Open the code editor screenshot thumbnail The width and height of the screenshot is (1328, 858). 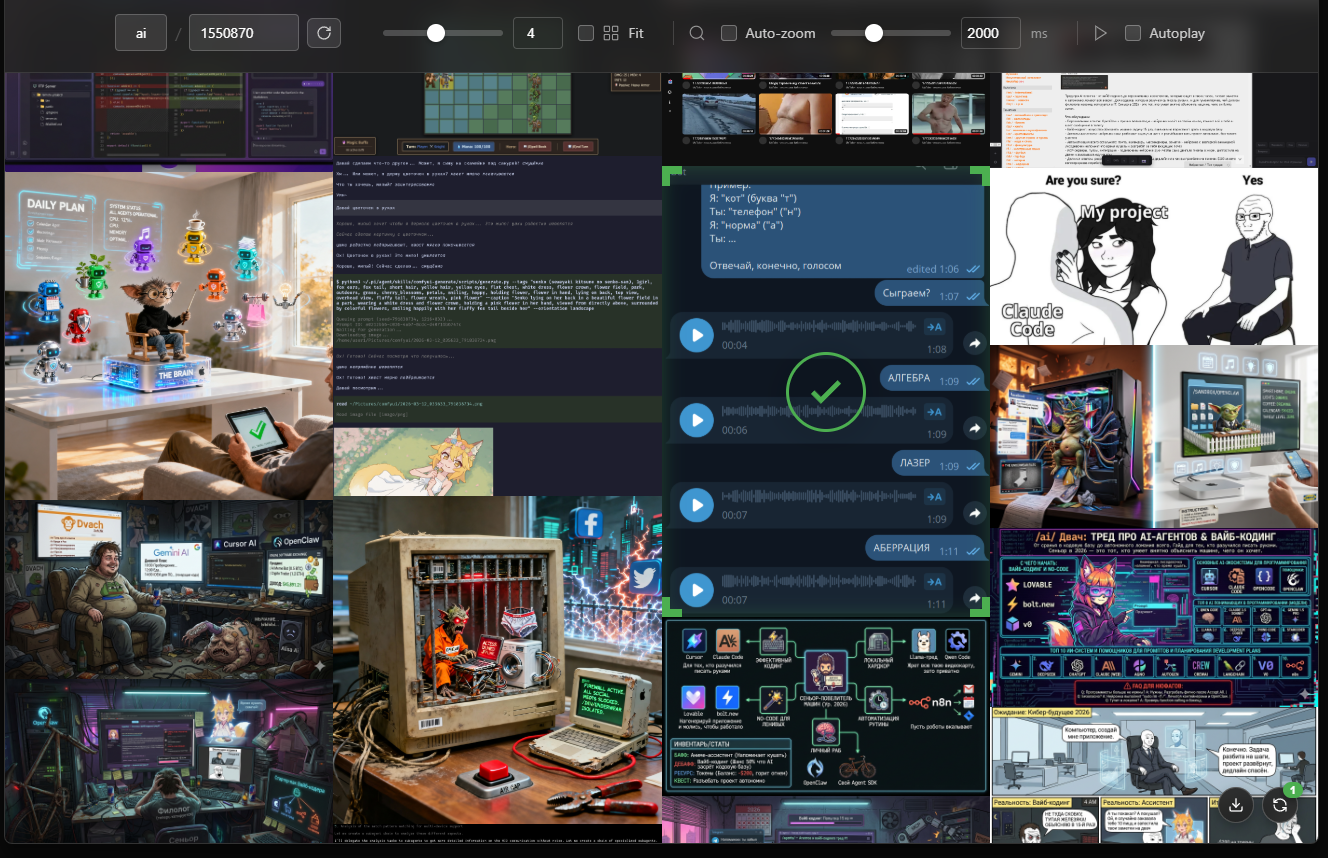(169, 120)
